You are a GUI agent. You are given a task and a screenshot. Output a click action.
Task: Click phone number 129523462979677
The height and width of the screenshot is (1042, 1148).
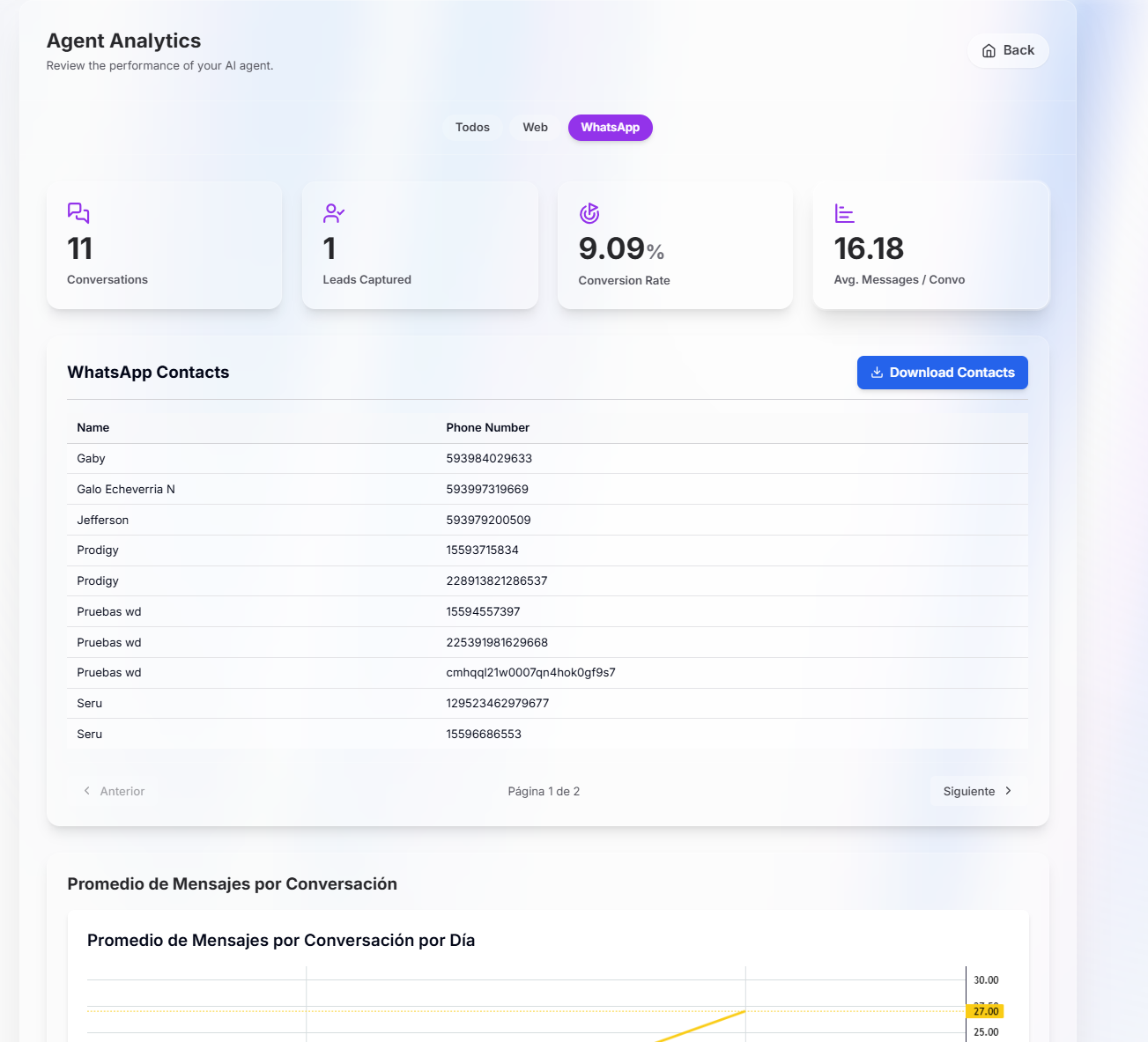[x=497, y=703]
